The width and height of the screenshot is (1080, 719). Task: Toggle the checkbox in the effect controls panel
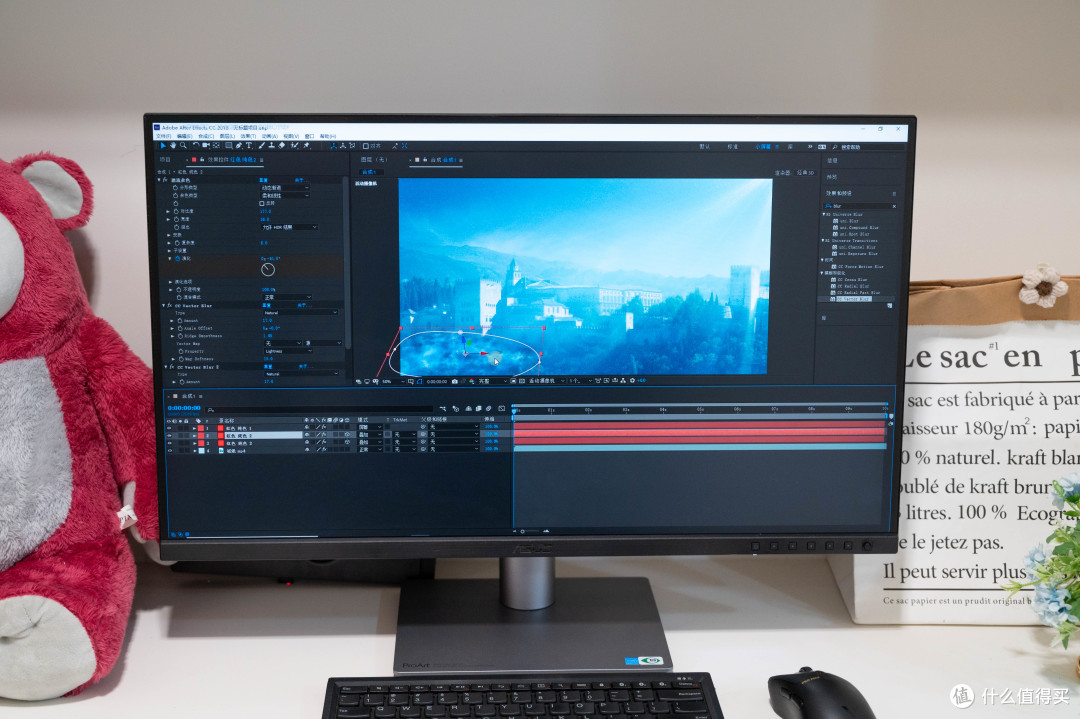[262, 203]
